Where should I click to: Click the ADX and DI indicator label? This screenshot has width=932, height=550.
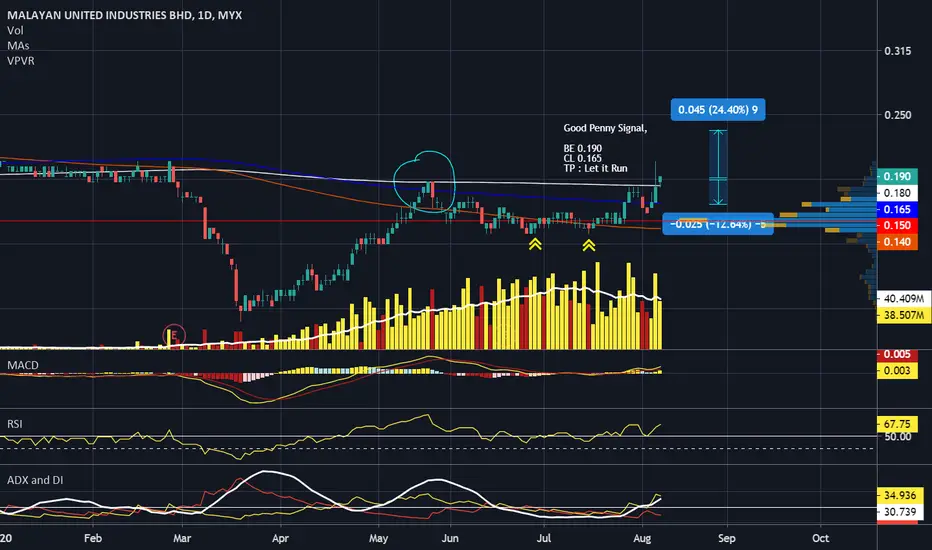[x=35, y=480]
